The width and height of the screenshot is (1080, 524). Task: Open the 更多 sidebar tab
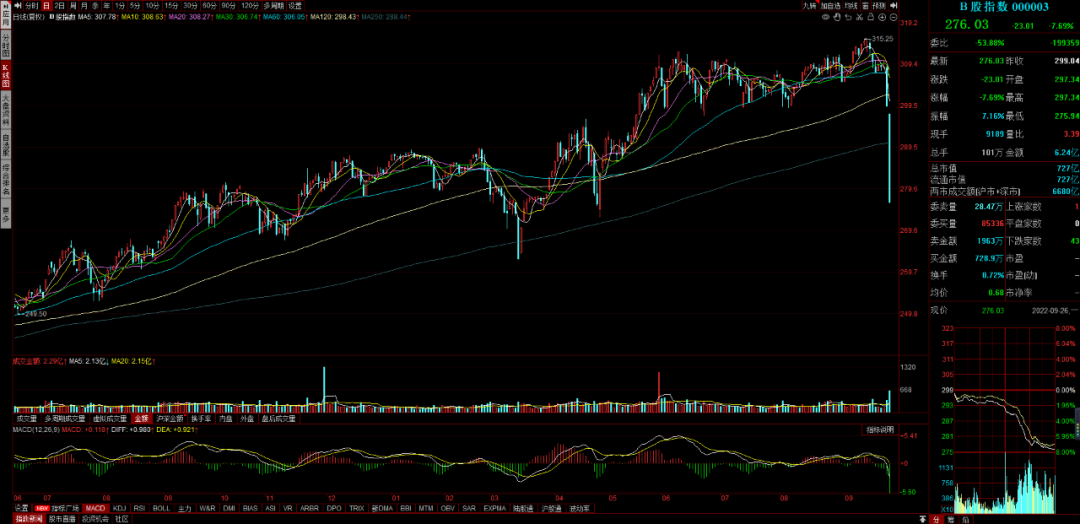[x=6, y=213]
